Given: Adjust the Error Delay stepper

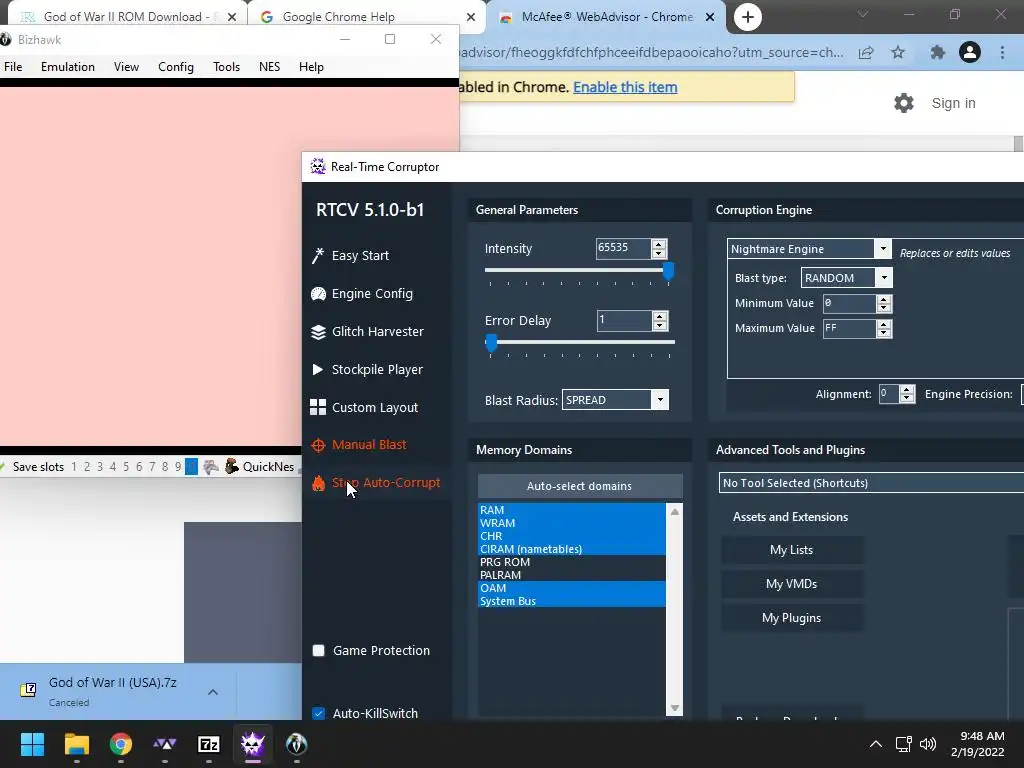Looking at the screenshot, I should pyautogui.click(x=660, y=321).
